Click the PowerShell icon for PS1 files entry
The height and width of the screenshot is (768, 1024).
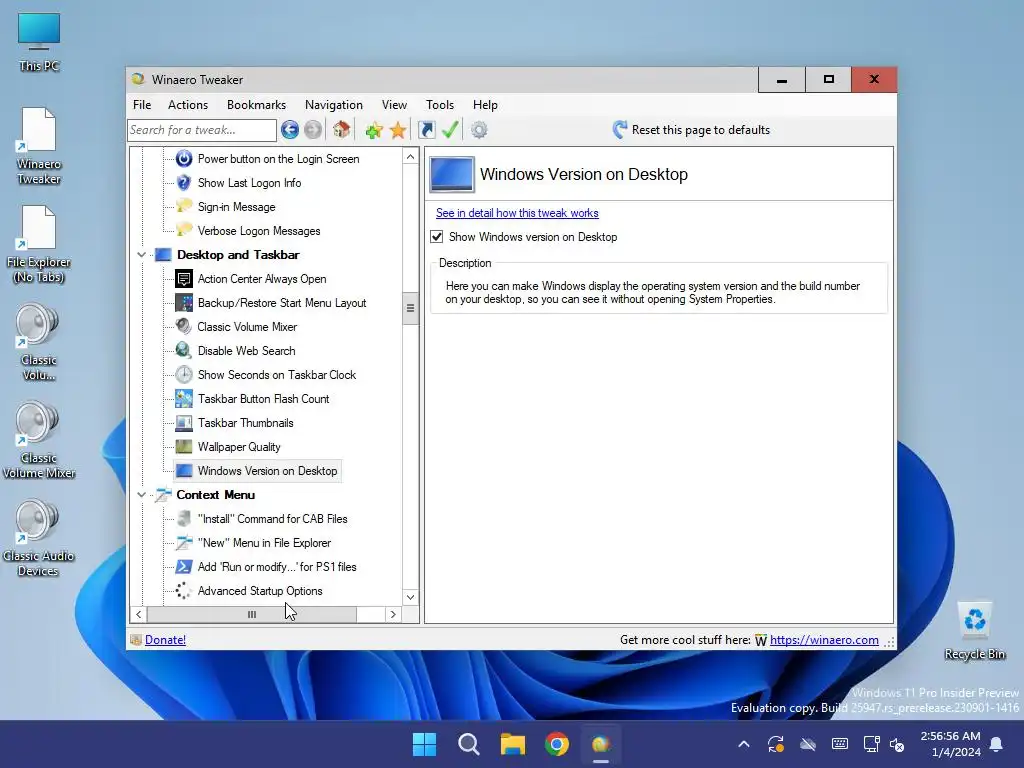pyautogui.click(x=184, y=567)
